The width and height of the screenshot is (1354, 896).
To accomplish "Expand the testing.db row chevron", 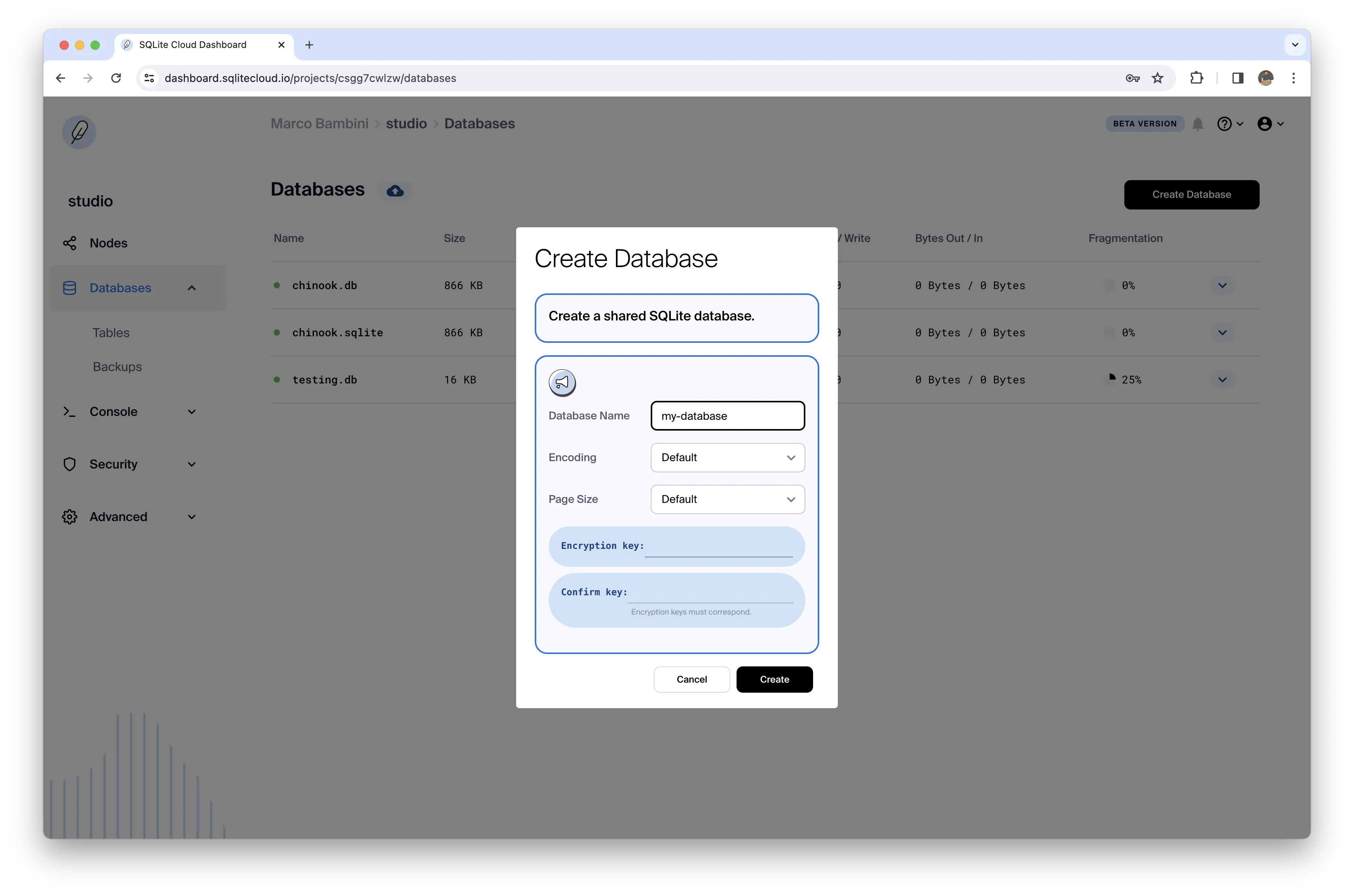I will pos(1222,380).
